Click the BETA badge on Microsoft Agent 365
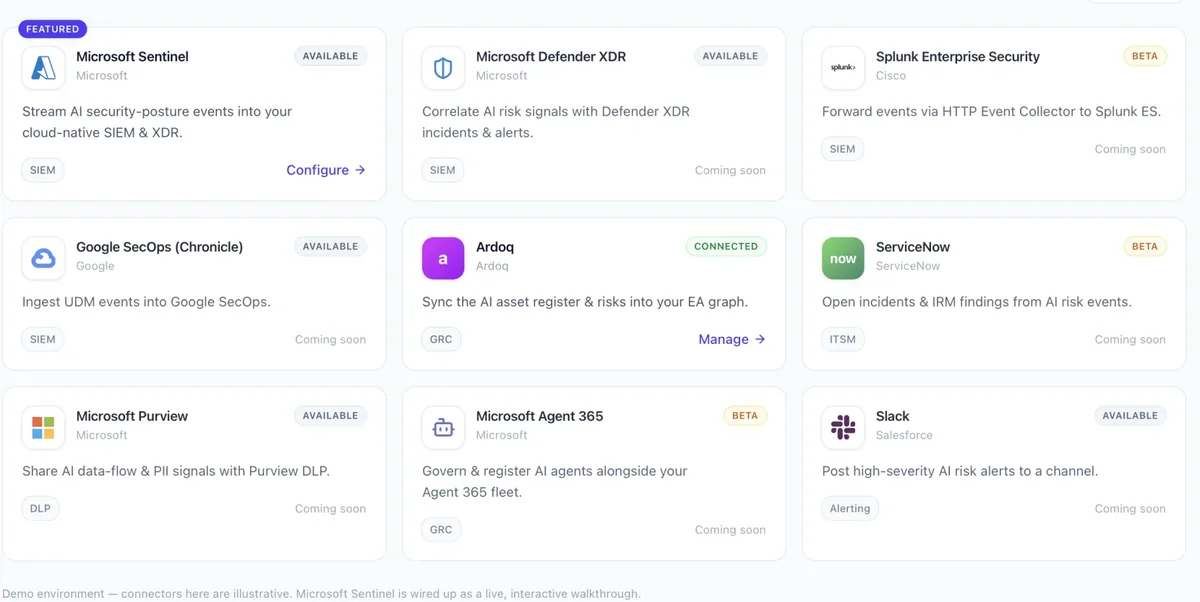The height and width of the screenshot is (602, 1200). tap(745, 415)
